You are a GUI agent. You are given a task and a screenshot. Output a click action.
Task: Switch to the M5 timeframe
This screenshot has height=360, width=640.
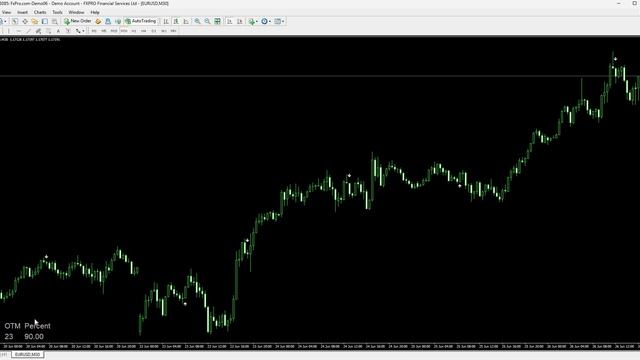pos(104,31)
